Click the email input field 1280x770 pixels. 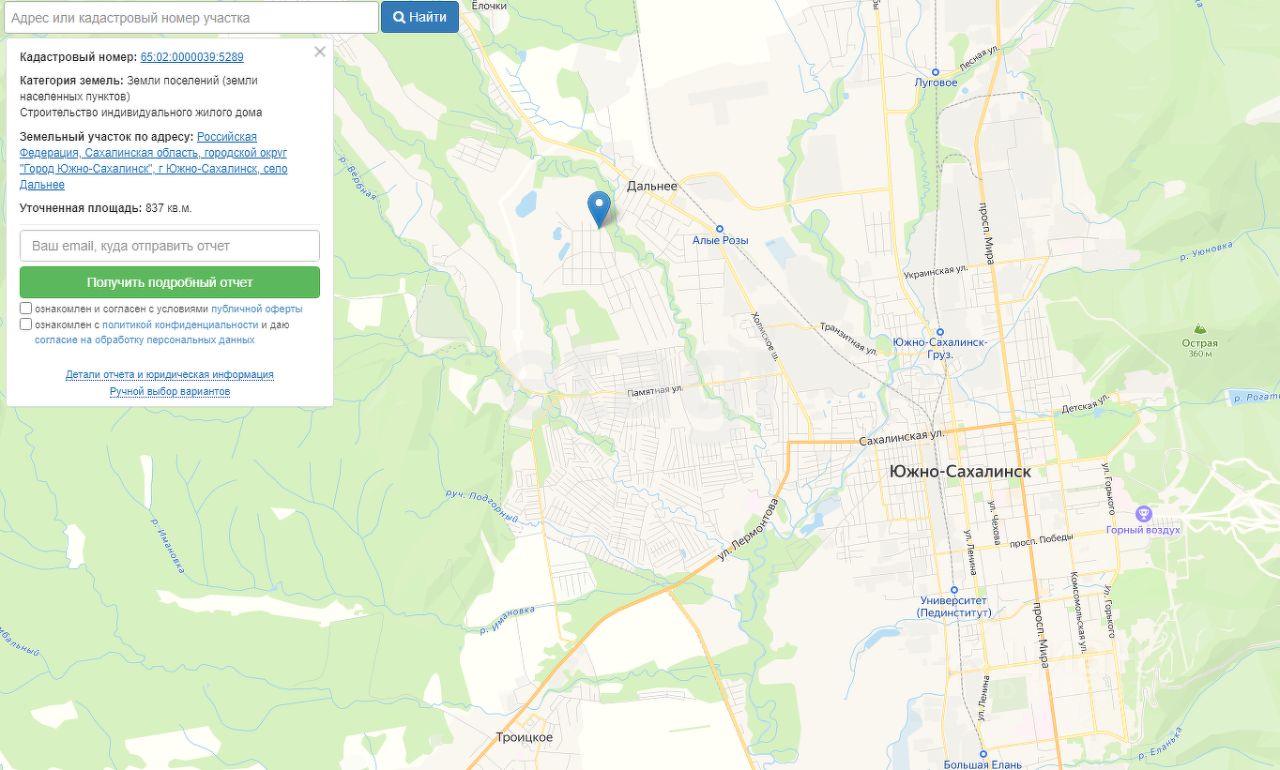click(170, 246)
